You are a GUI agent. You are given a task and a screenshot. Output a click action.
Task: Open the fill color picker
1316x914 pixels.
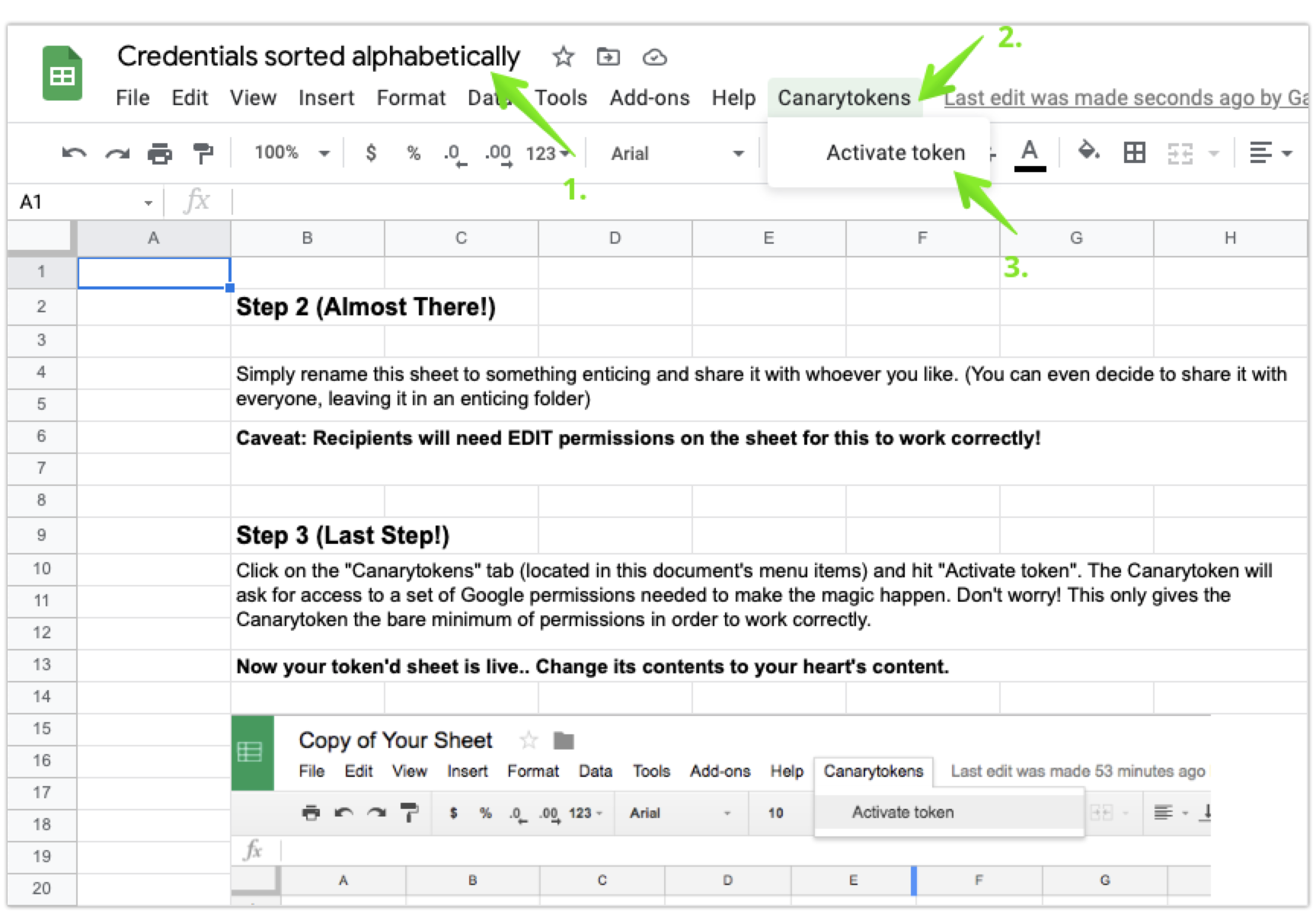pyautogui.click(x=1088, y=152)
